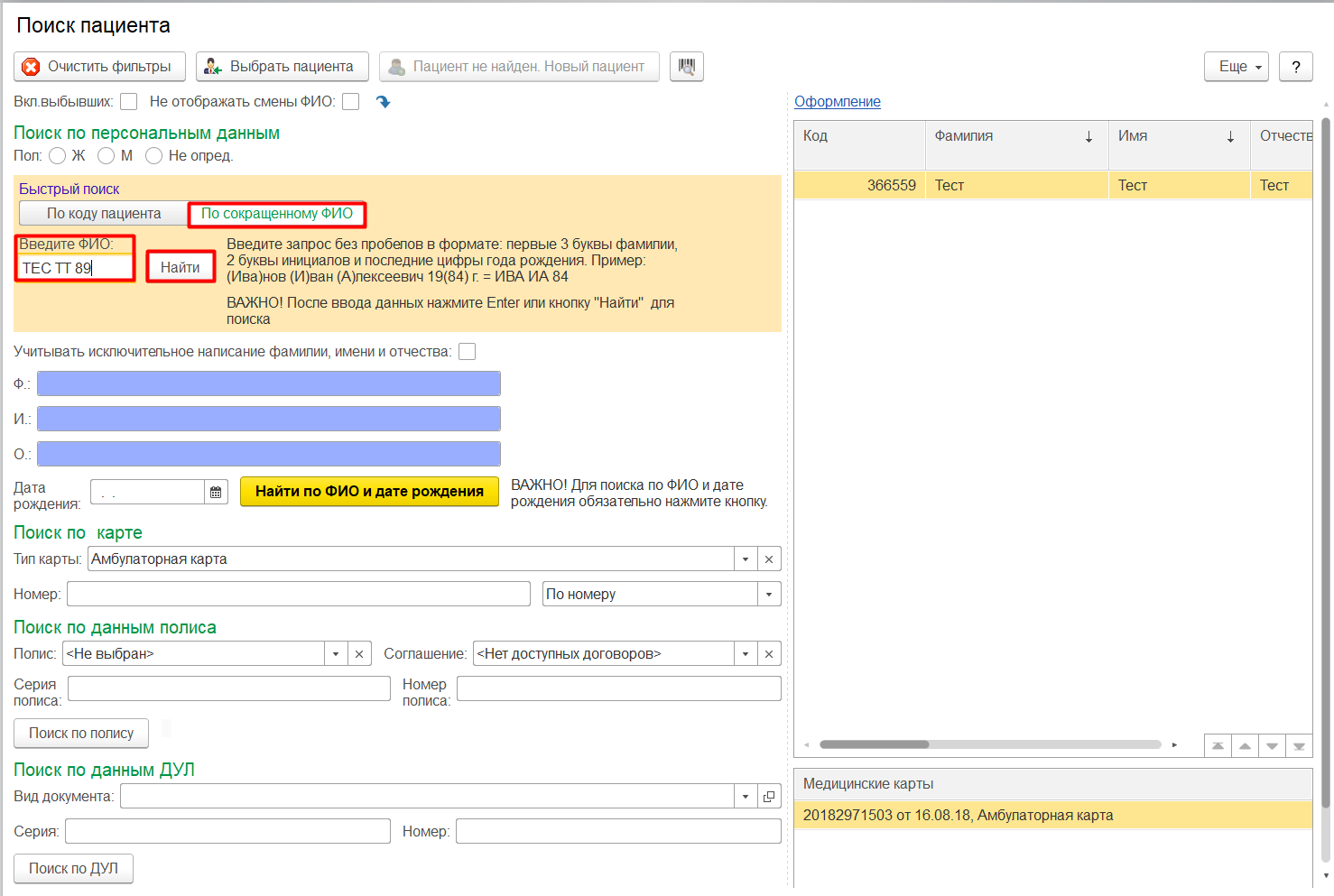1334x896 pixels.
Task: Switch to По коду пациента tab
Action: [x=104, y=214]
